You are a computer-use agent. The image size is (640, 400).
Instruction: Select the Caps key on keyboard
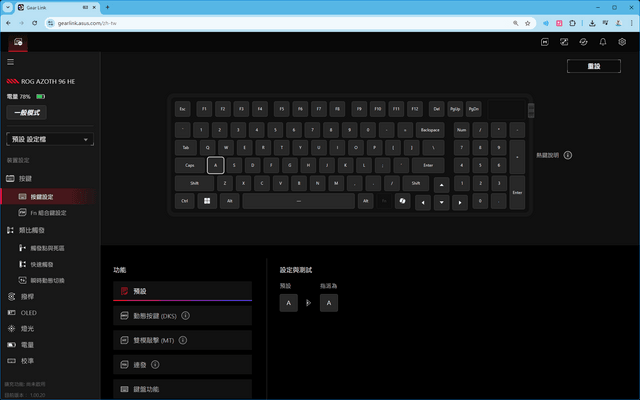coord(190,165)
